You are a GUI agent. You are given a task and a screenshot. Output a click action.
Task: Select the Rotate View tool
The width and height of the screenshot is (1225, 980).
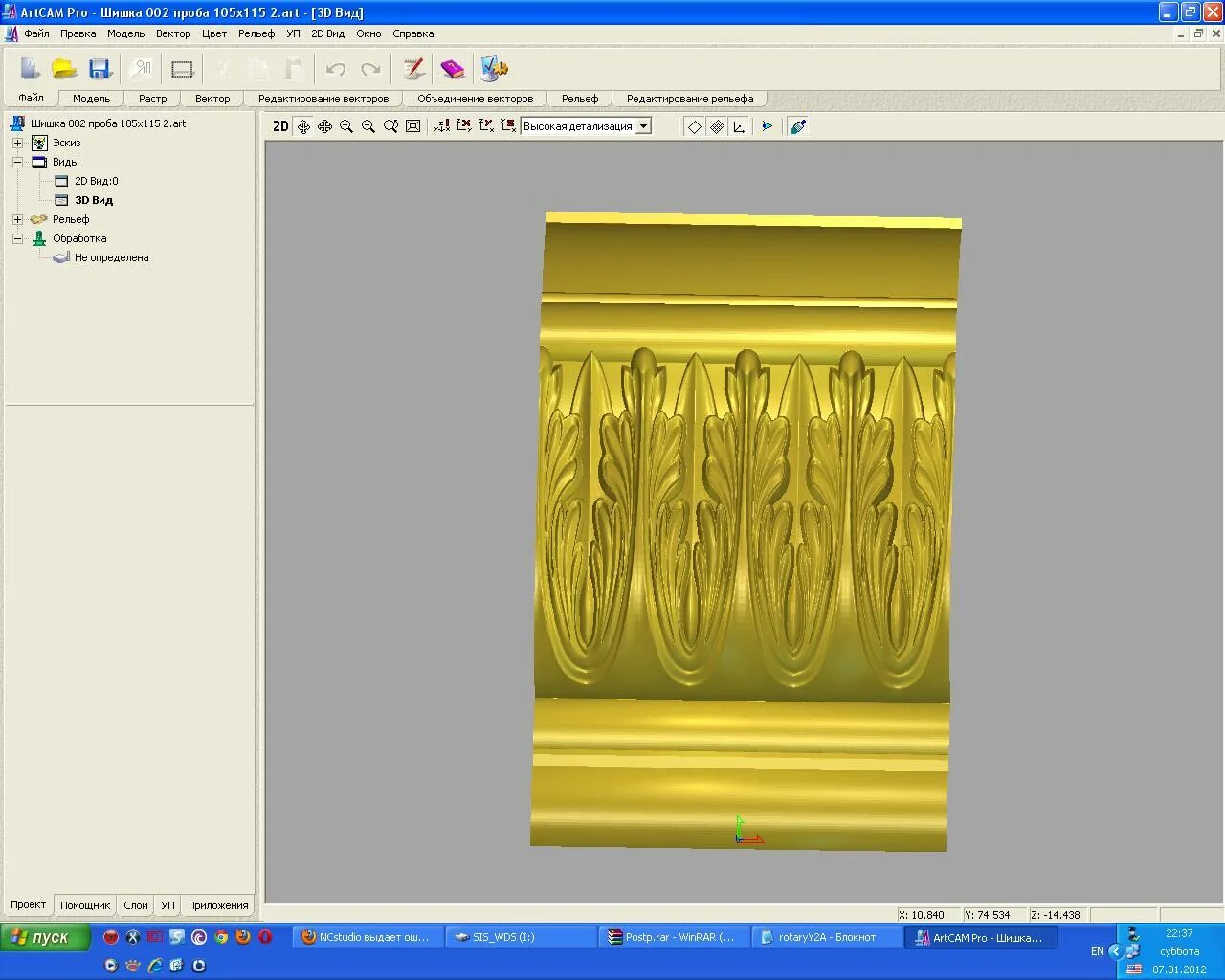click(303, 126)
